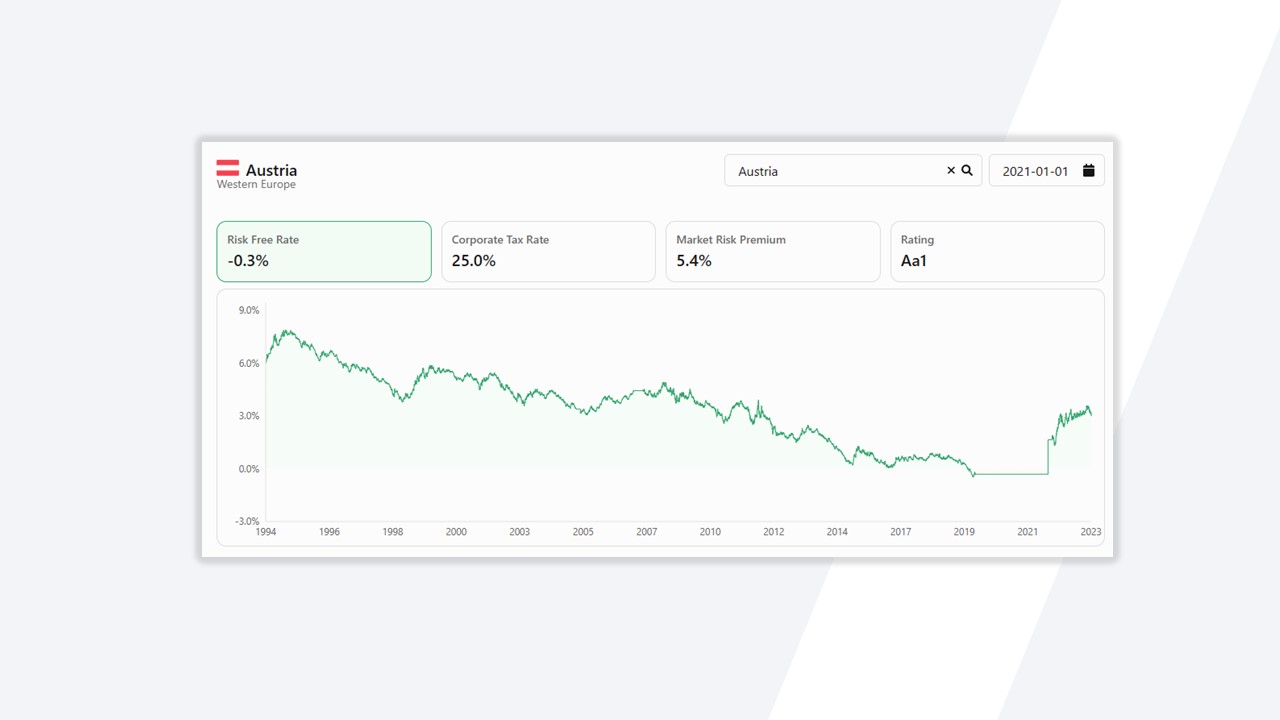
Task: Click the Austria flag icon
Action: click(228, 168)
